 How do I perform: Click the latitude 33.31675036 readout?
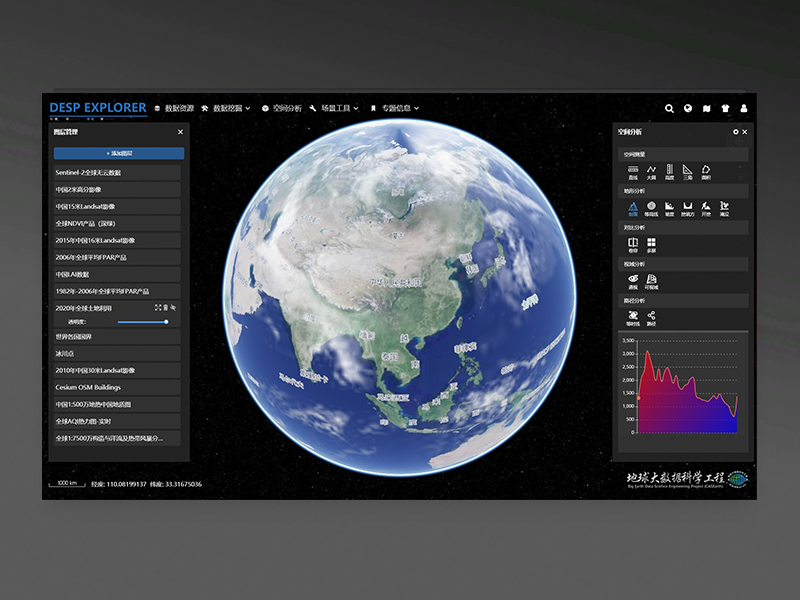[176, 484]
